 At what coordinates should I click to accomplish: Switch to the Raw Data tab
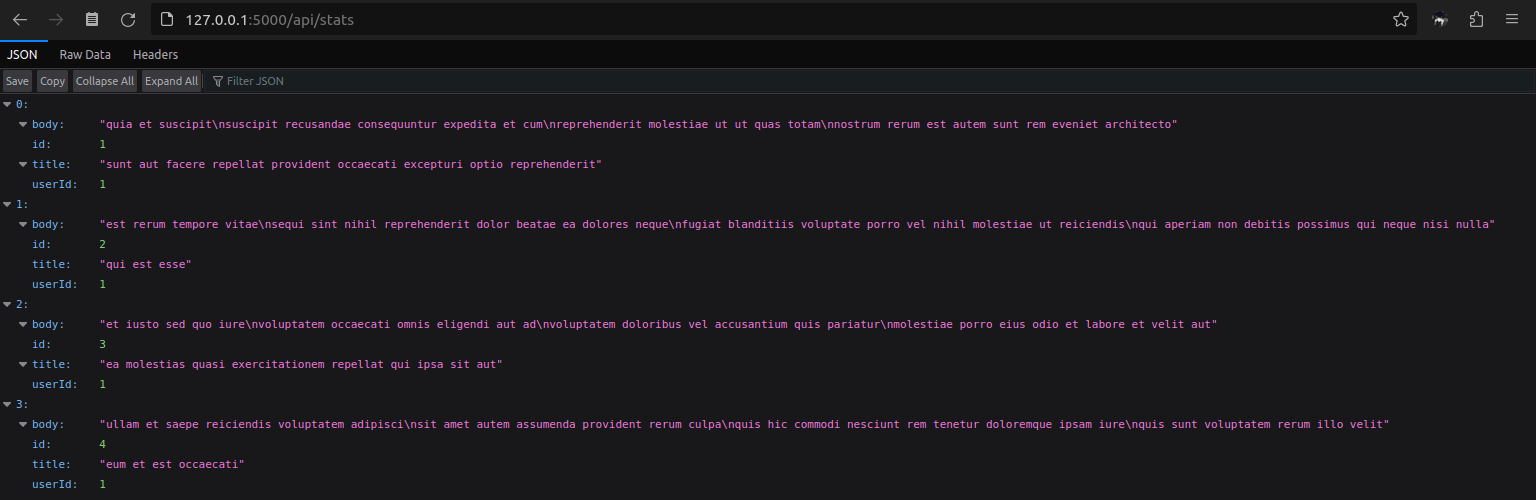click(85, 54)
